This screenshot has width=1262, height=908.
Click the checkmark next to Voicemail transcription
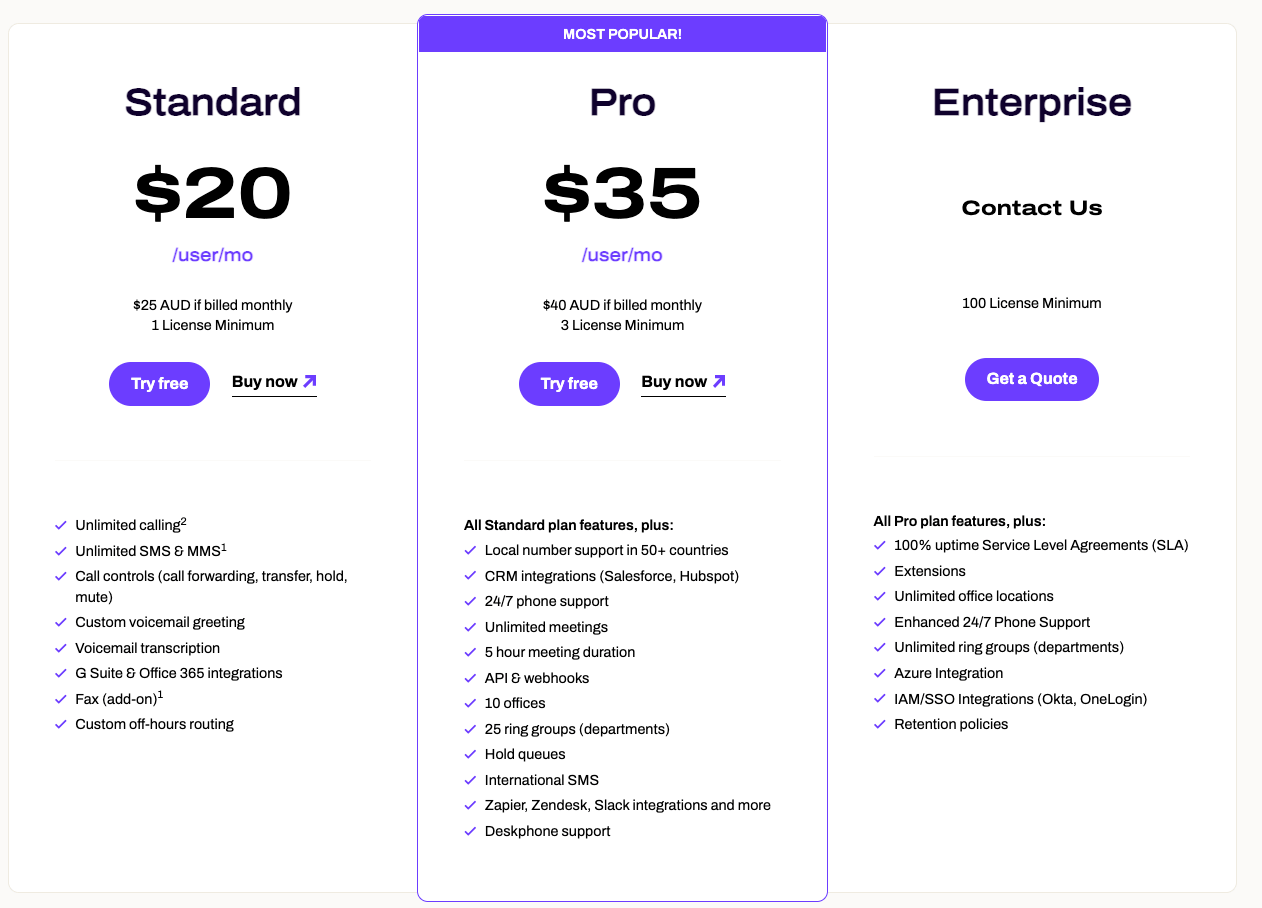[x=60, y=648]
